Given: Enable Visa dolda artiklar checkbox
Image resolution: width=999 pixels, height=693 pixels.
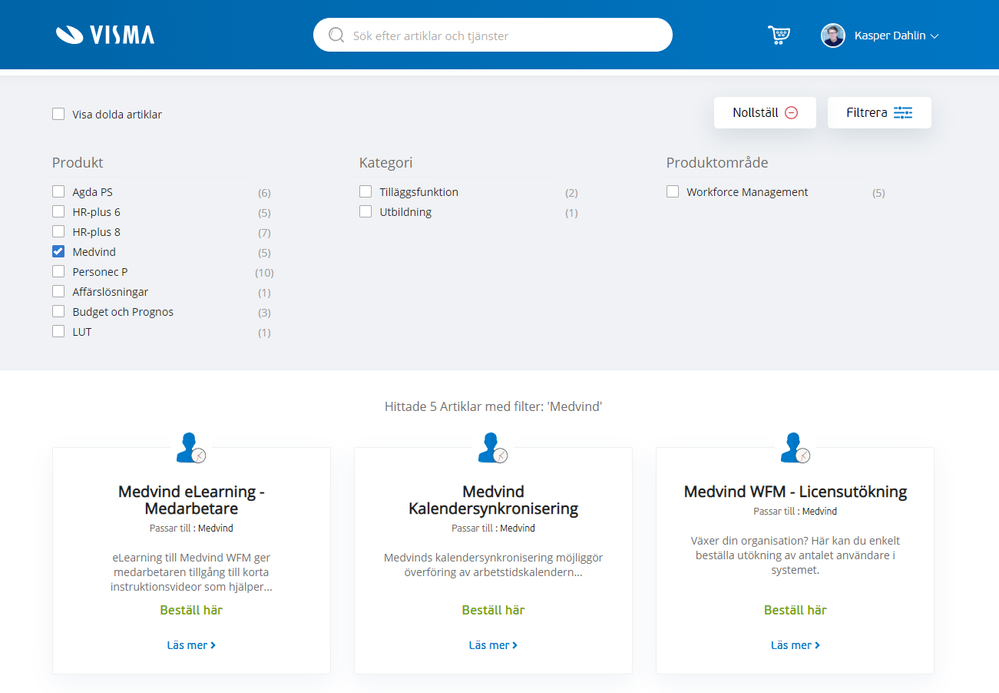Looking at the screenshot, I should tap(59, 114).
